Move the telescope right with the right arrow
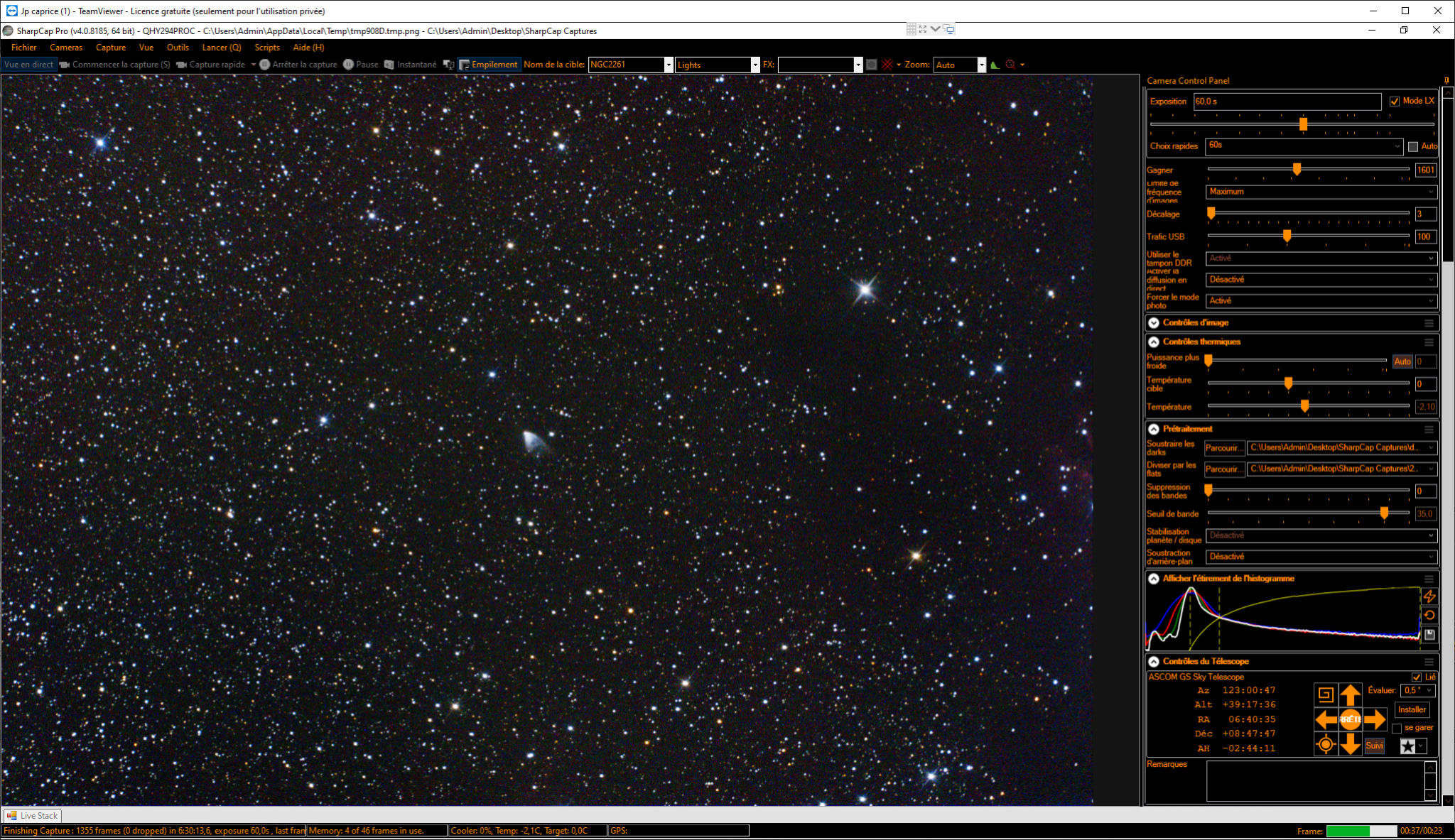This screenshot has width=1455, height=840. click(x=1375, y=719)
